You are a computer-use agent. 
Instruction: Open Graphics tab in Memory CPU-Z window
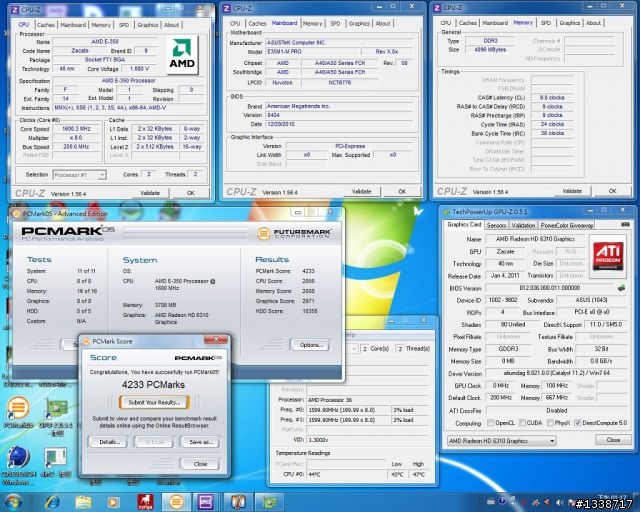[569, 23]
